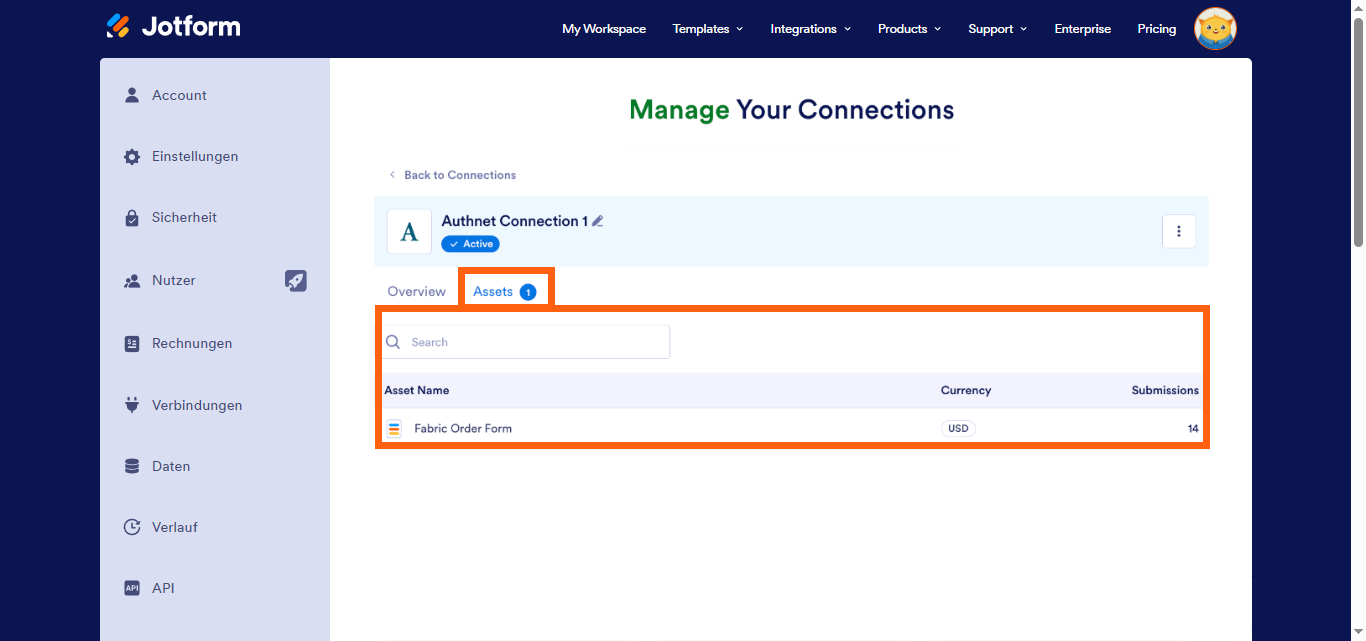Image resolution: width=1366 pixels, height=641 pixels.
Task: Click the Asset Name column header
Action: [x=417, y=390]
